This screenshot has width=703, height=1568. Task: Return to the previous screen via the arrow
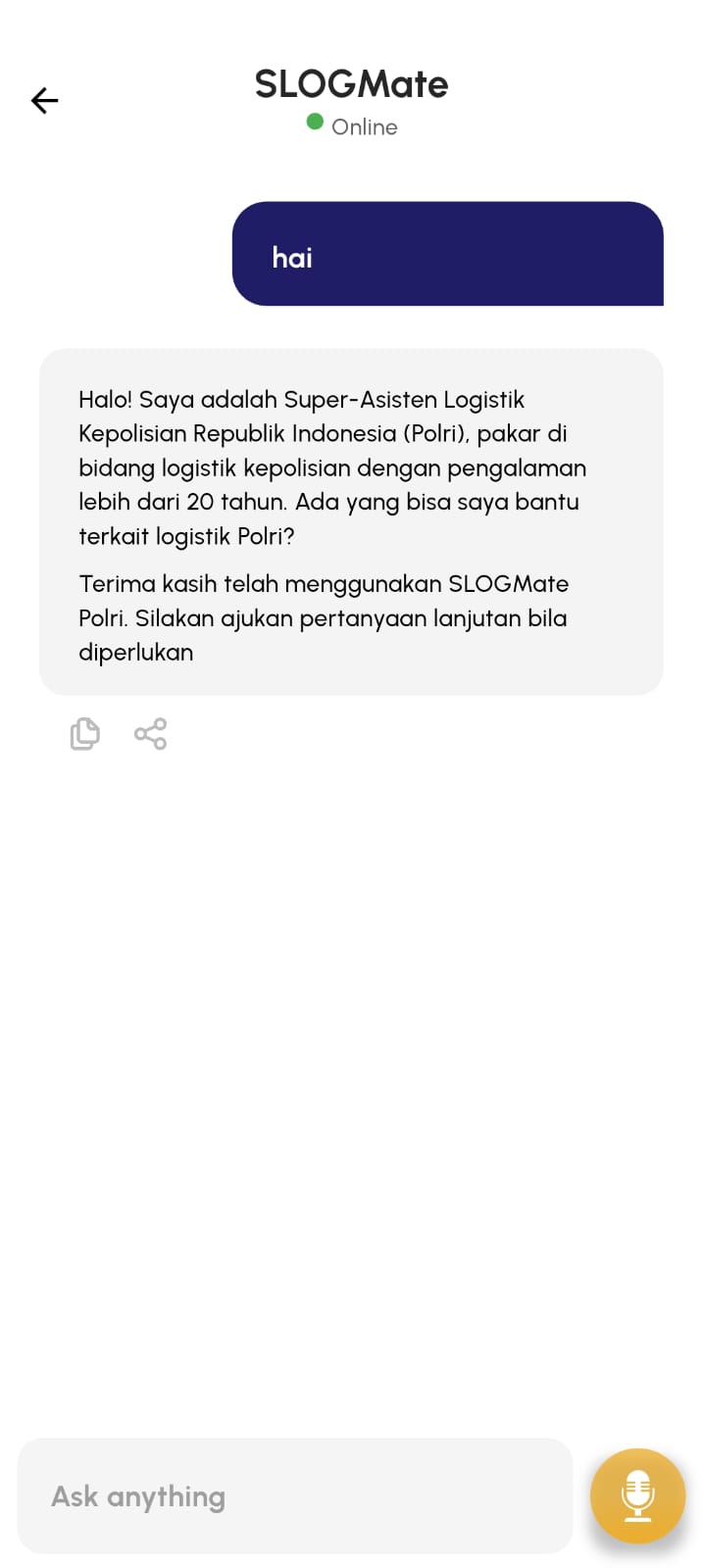[x=45, y=101]
